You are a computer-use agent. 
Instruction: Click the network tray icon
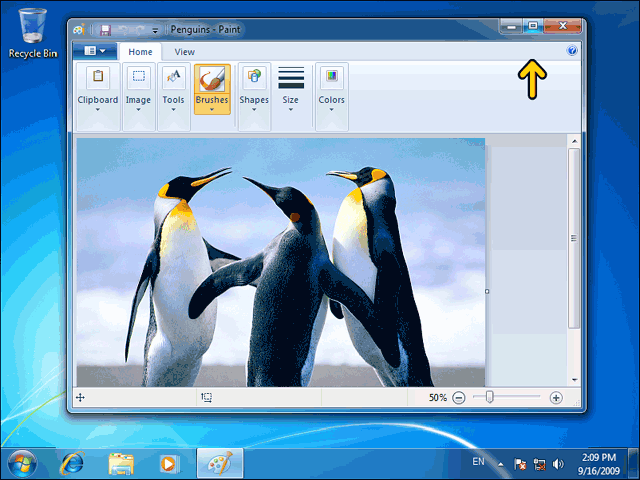540,464
